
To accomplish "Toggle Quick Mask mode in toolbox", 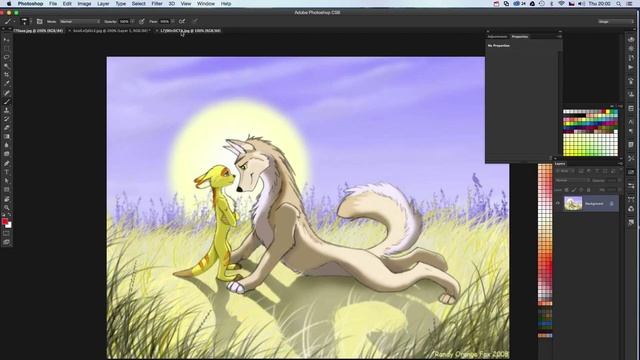I will click(6, 233).
